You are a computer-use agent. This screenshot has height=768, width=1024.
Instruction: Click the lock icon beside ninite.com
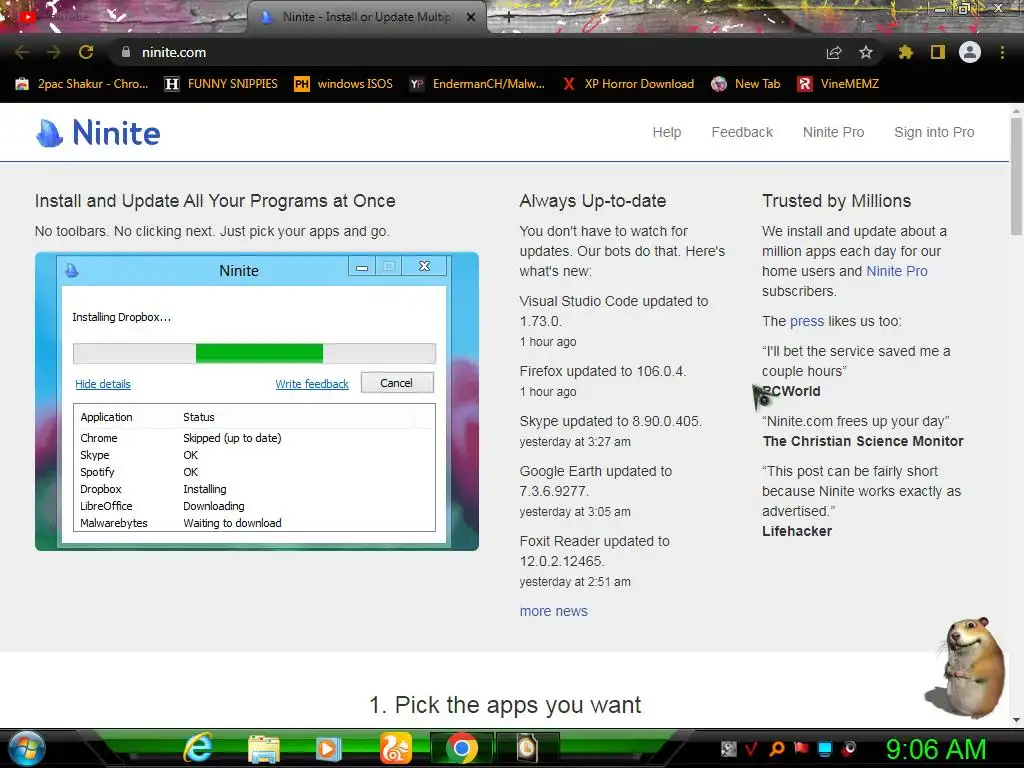click(126, 52)
